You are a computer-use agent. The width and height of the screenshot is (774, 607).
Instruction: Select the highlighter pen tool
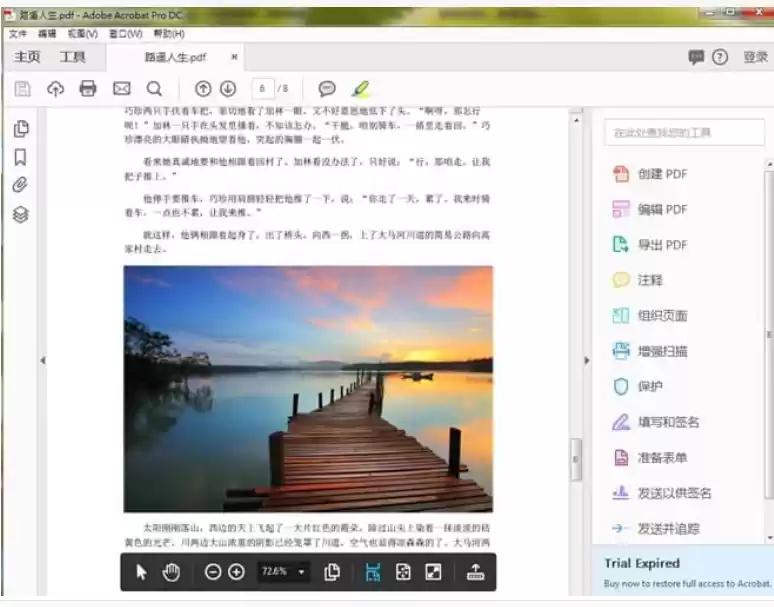pyautogui.click(x=360, y=88)
